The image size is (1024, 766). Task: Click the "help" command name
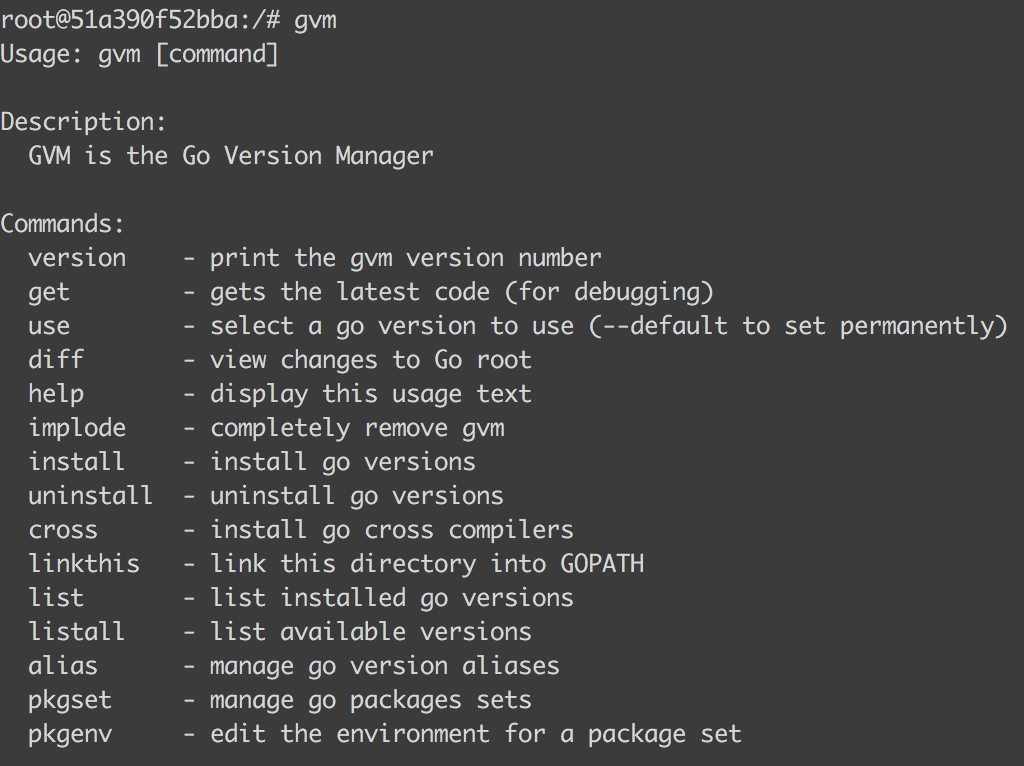56,394
